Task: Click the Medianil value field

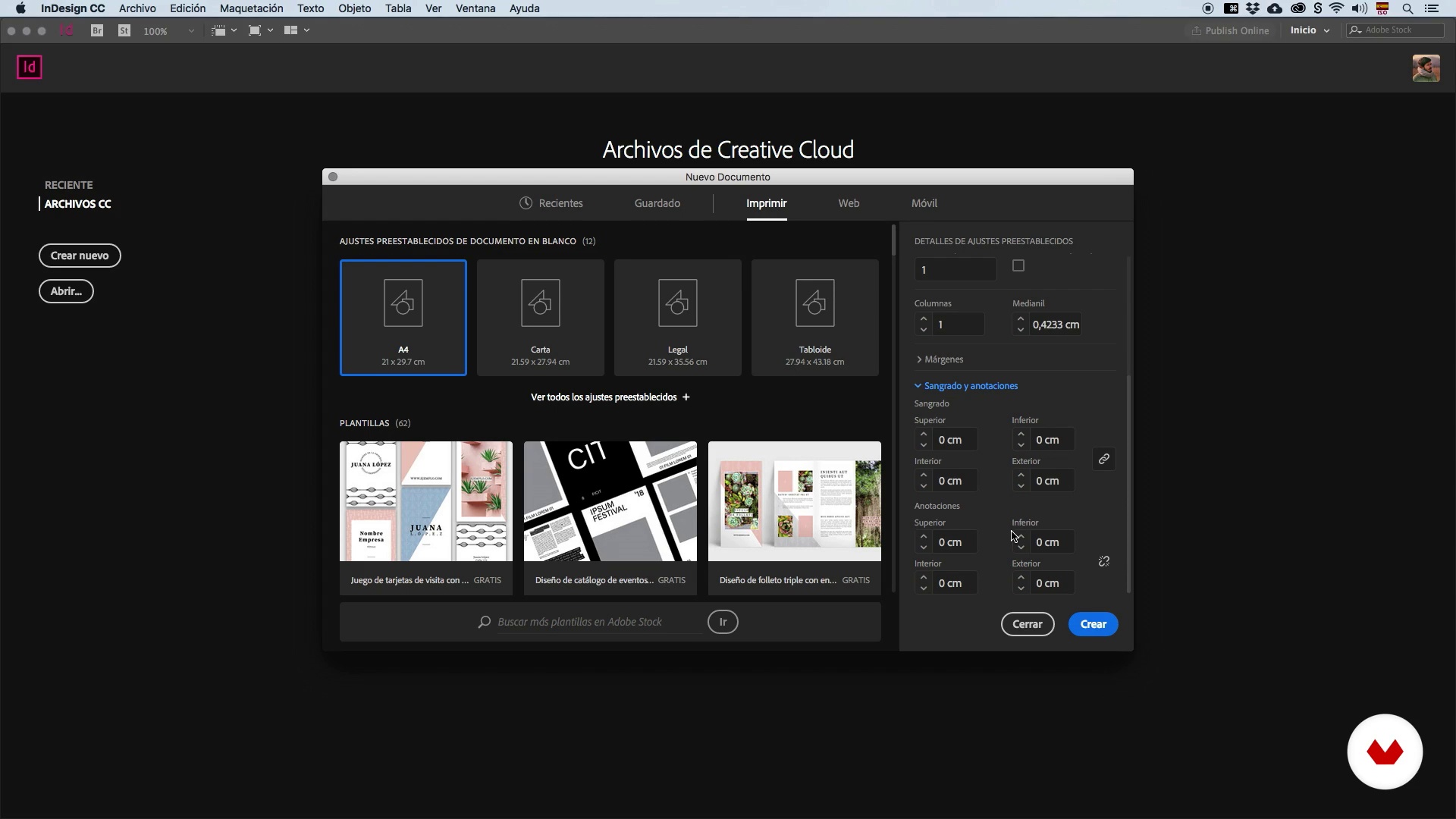Action: [1056, 325]
